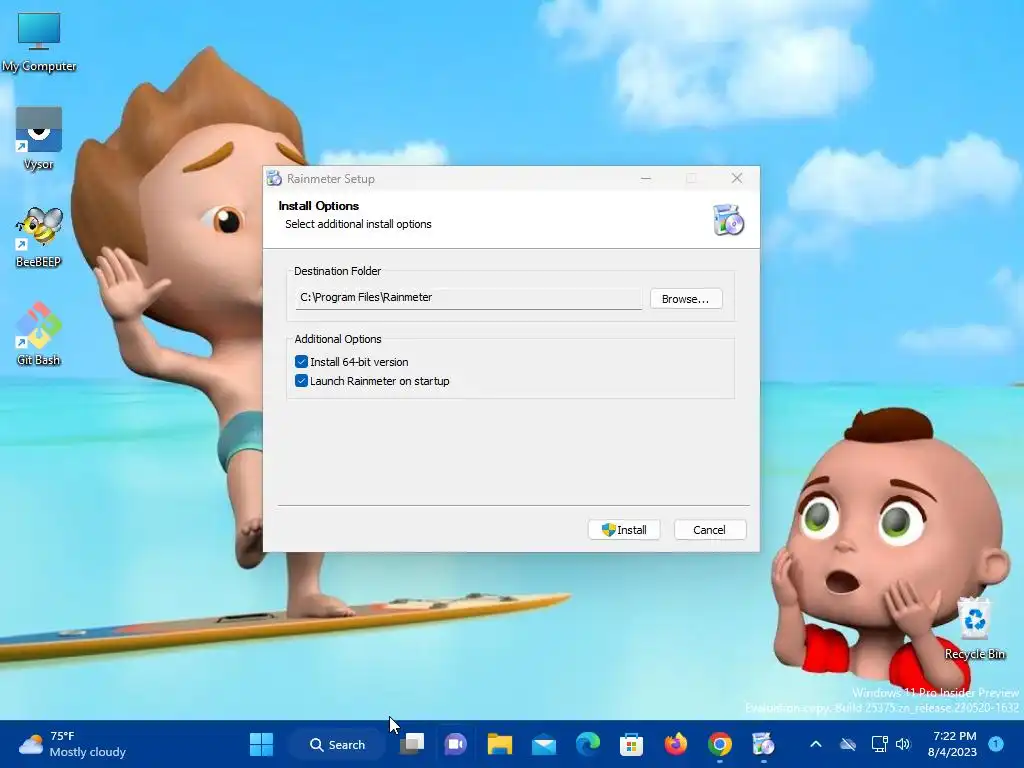Open the Teams Chat taskbar icon
The height and width of the screenshot is (768, 1024).
[456, 744]
